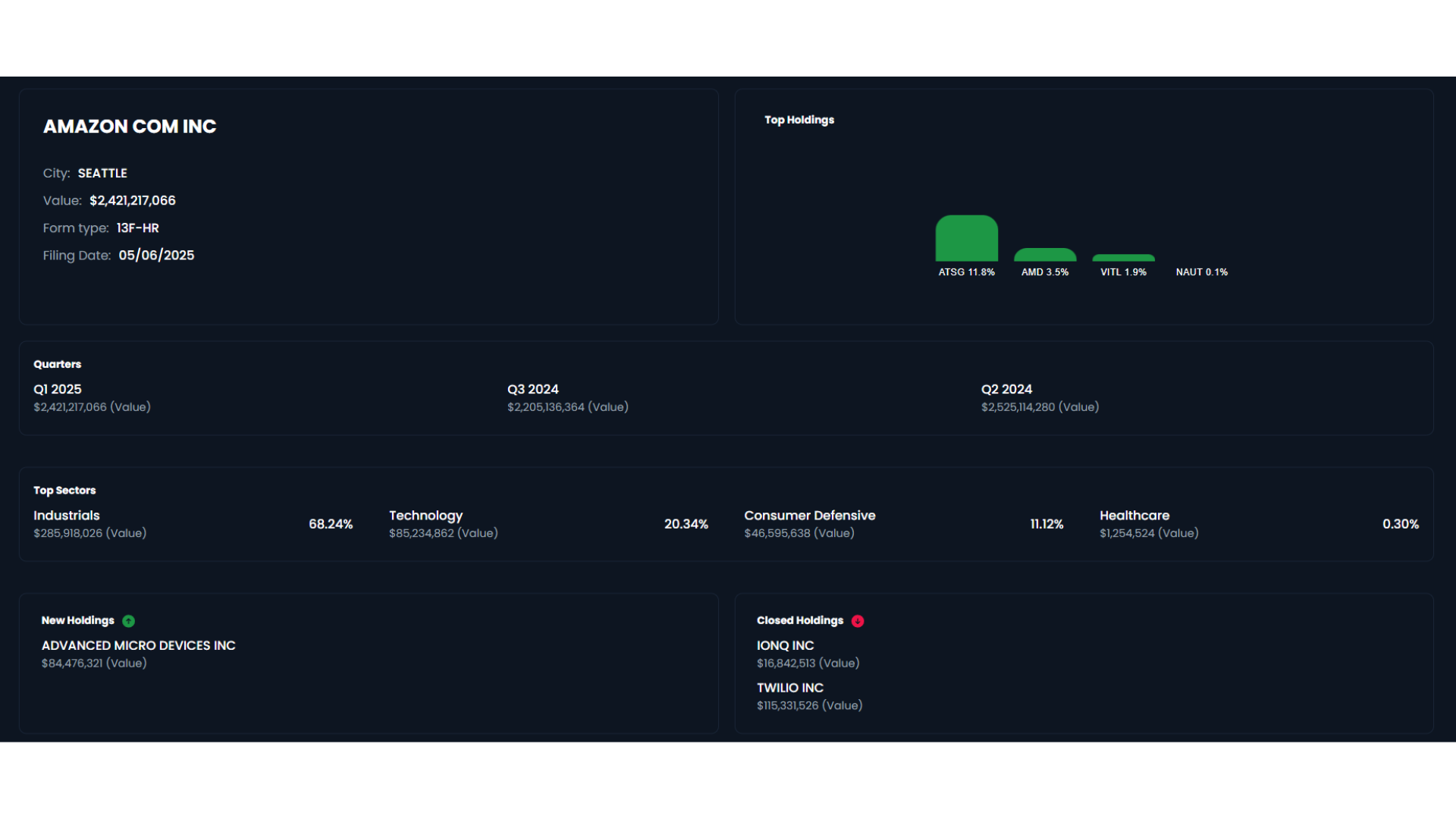This screenshot has height=819, width=1456.
Task: Click the 20.34% Technology percentage
Action: pos(686,524)
